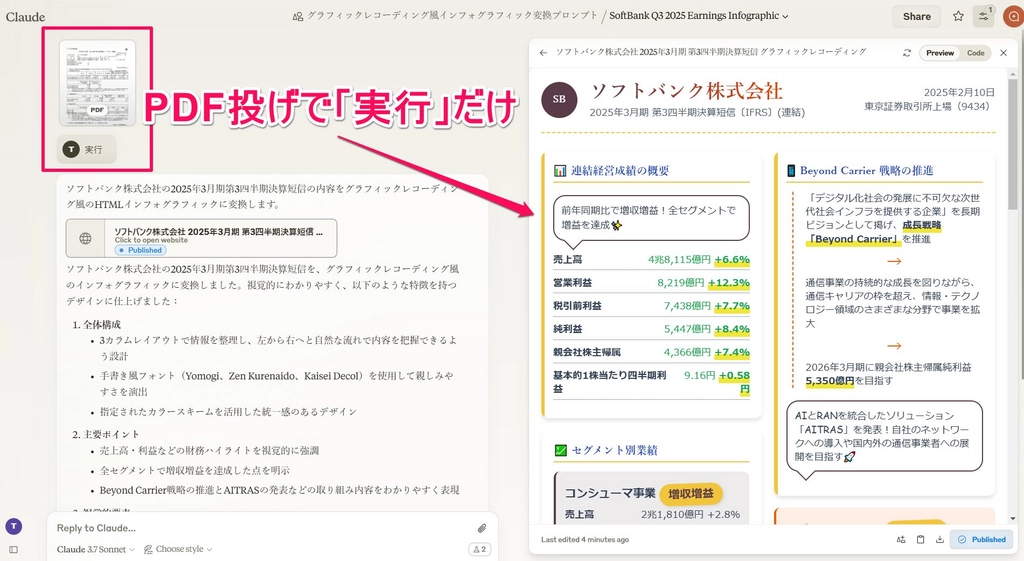The height and width of the screenshot is (561, 1024).
Task: Click the Last edited 4 minutes ago text
Action: [x=584, y=539]
